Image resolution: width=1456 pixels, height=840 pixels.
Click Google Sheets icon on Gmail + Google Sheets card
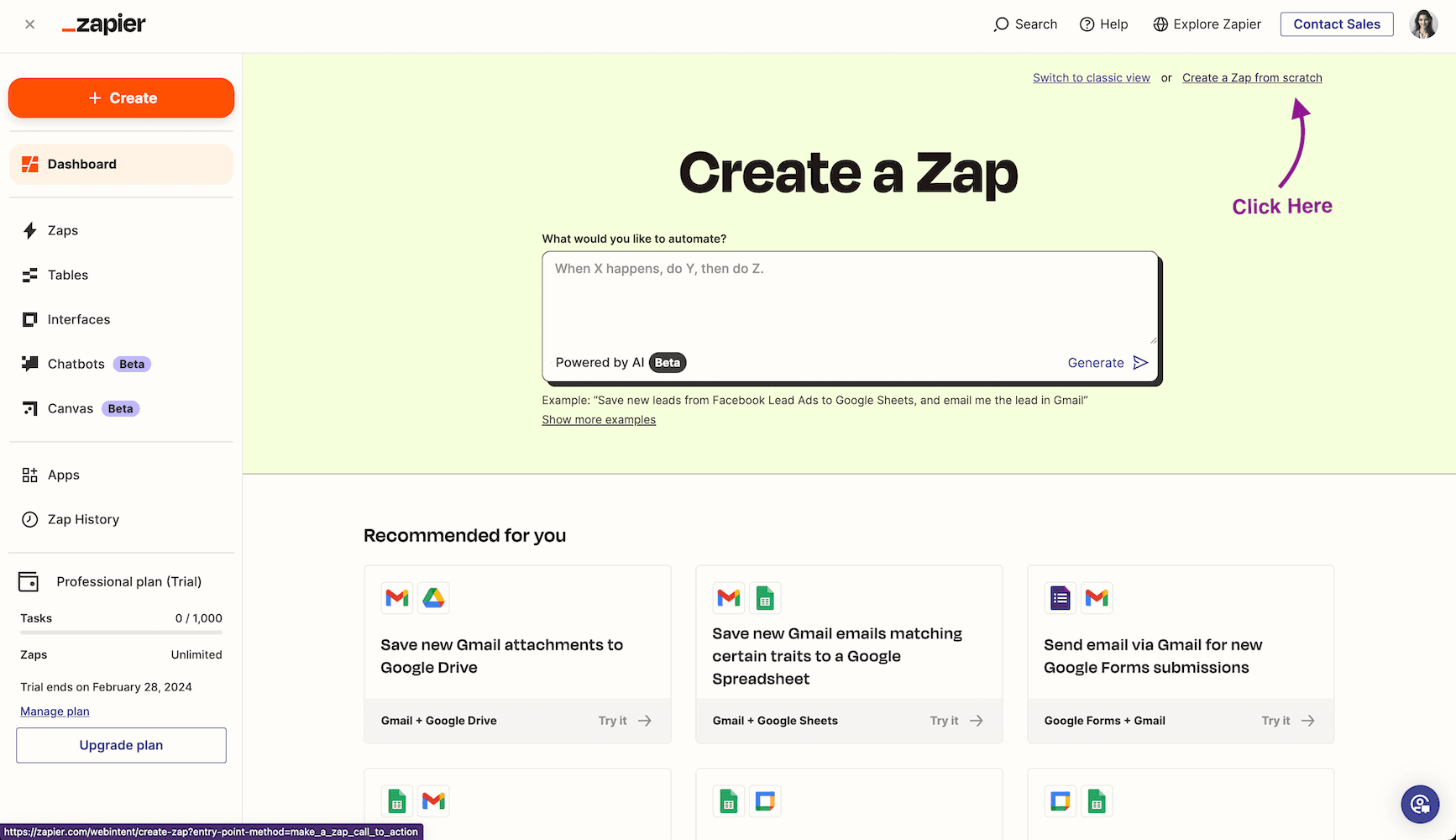765,598
